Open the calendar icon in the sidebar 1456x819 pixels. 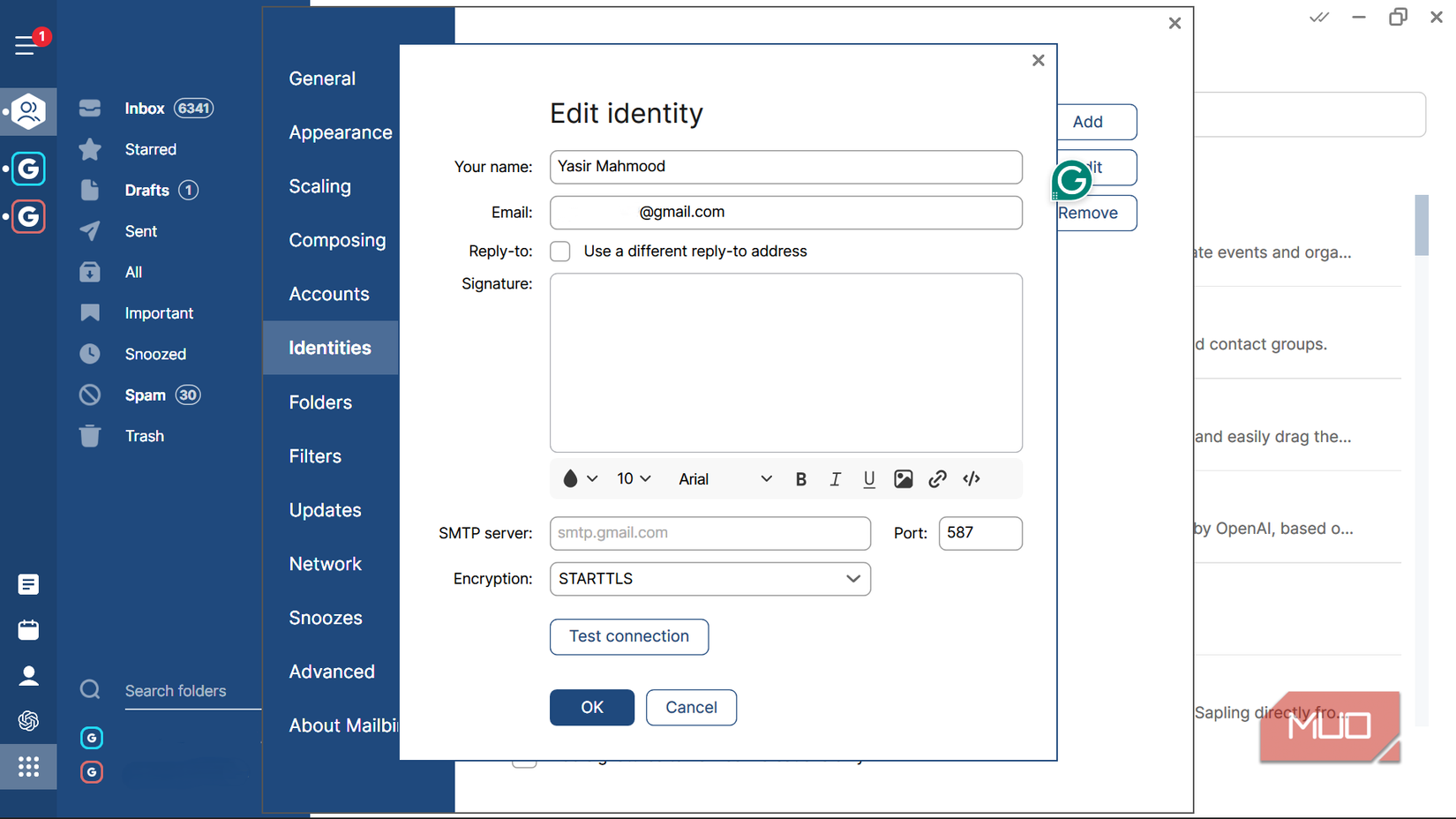[x=28, y=630]
